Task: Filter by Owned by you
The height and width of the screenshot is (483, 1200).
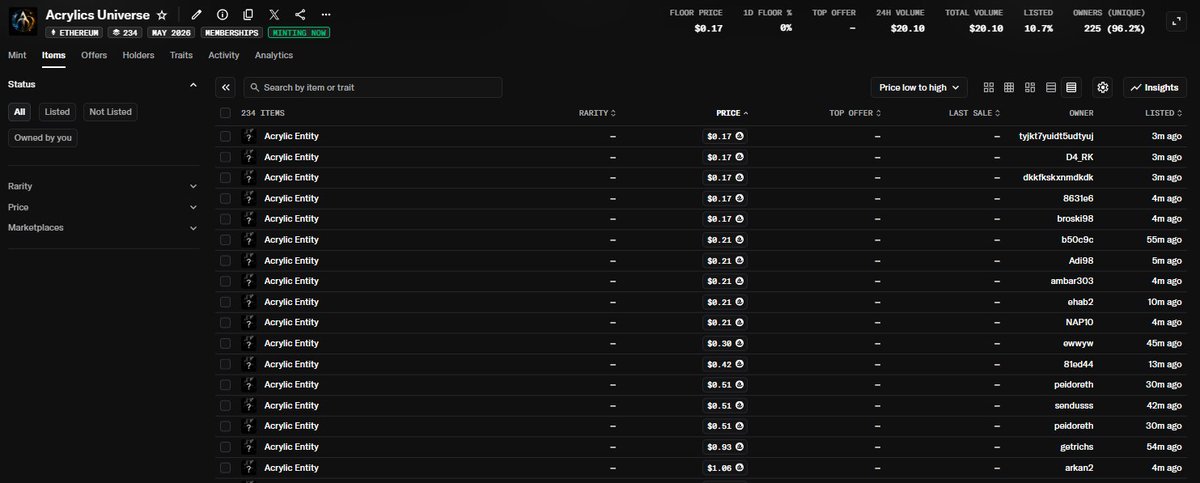Action: point(43,138)
